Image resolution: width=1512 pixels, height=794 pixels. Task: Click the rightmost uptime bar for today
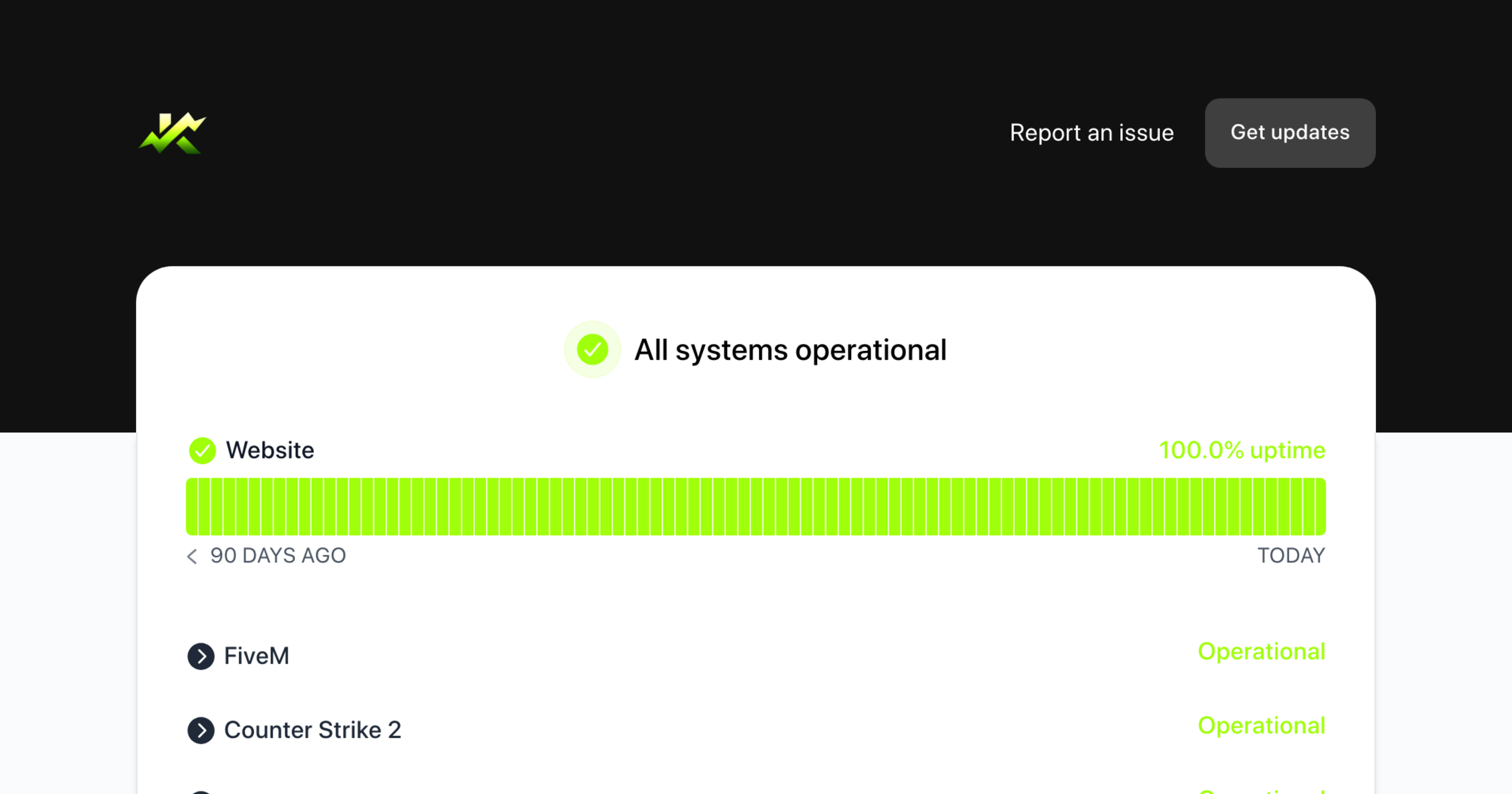click(1319, 507)
